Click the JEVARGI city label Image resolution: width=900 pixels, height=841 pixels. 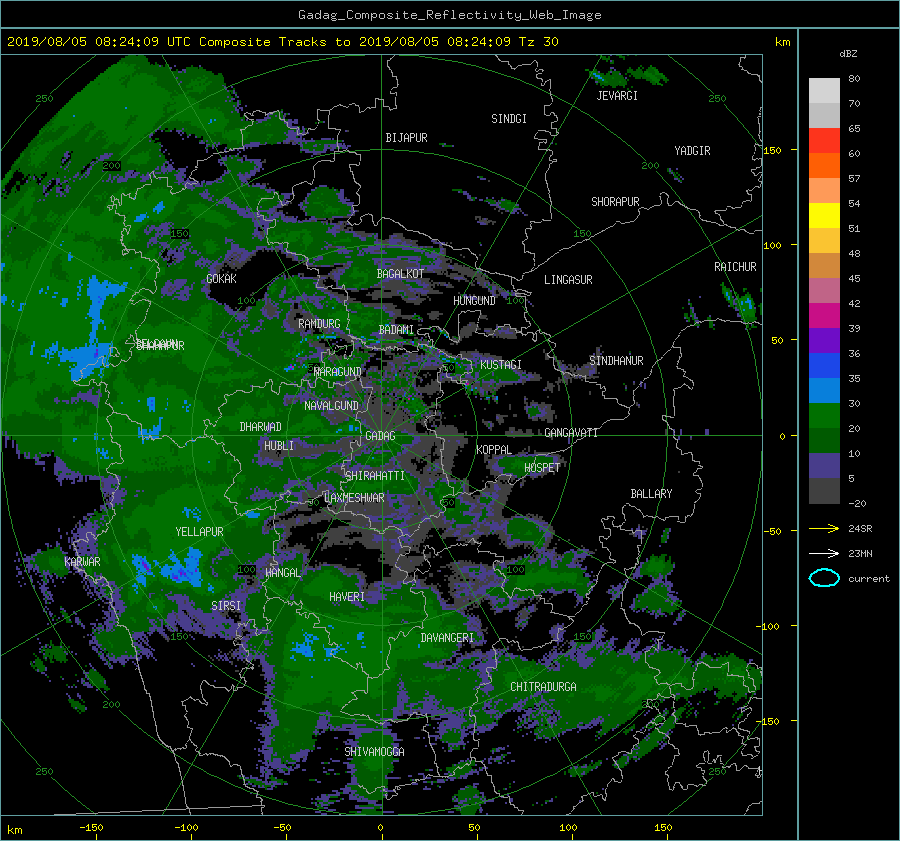pyautogui.click(x=617, y=96)
